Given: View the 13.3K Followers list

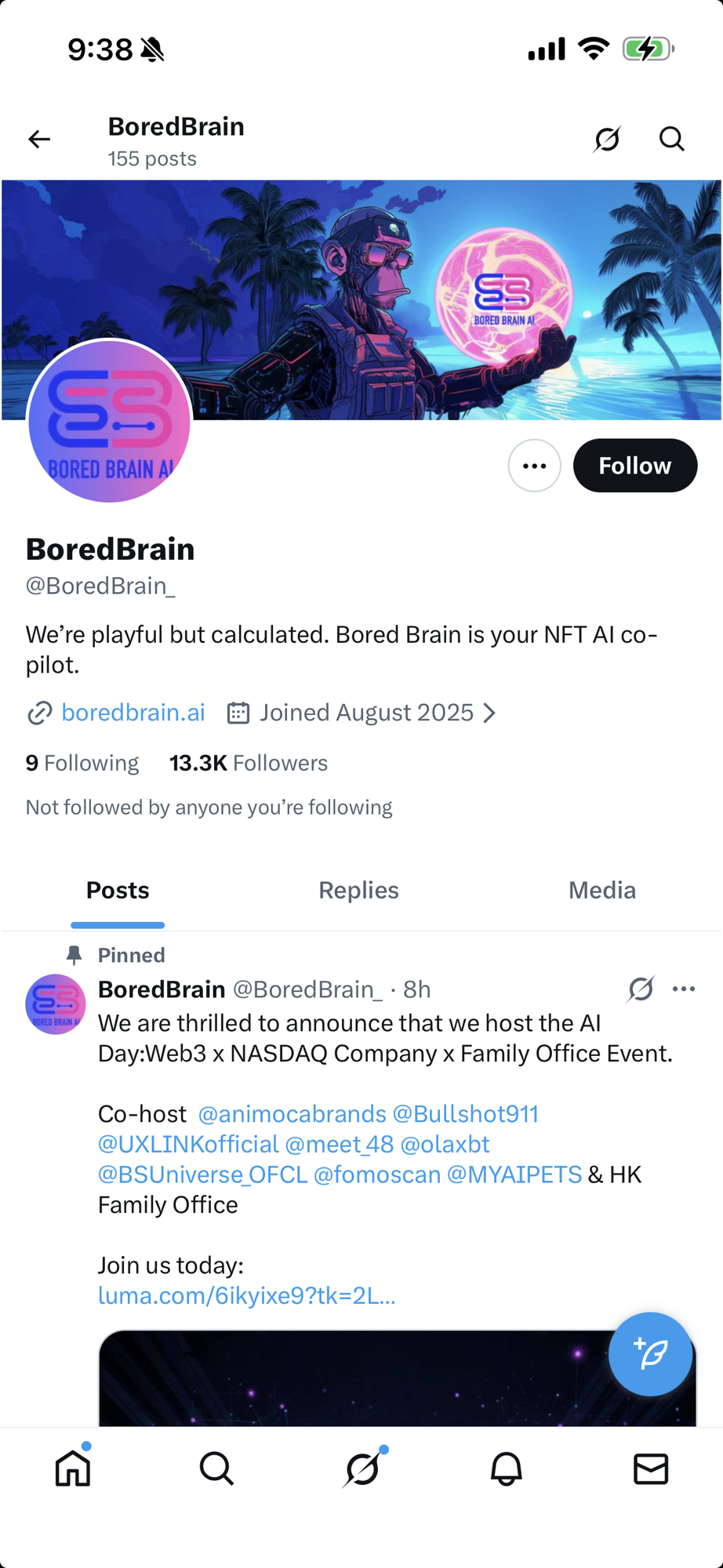Looking at the screenshot, I should coord(249,763).
